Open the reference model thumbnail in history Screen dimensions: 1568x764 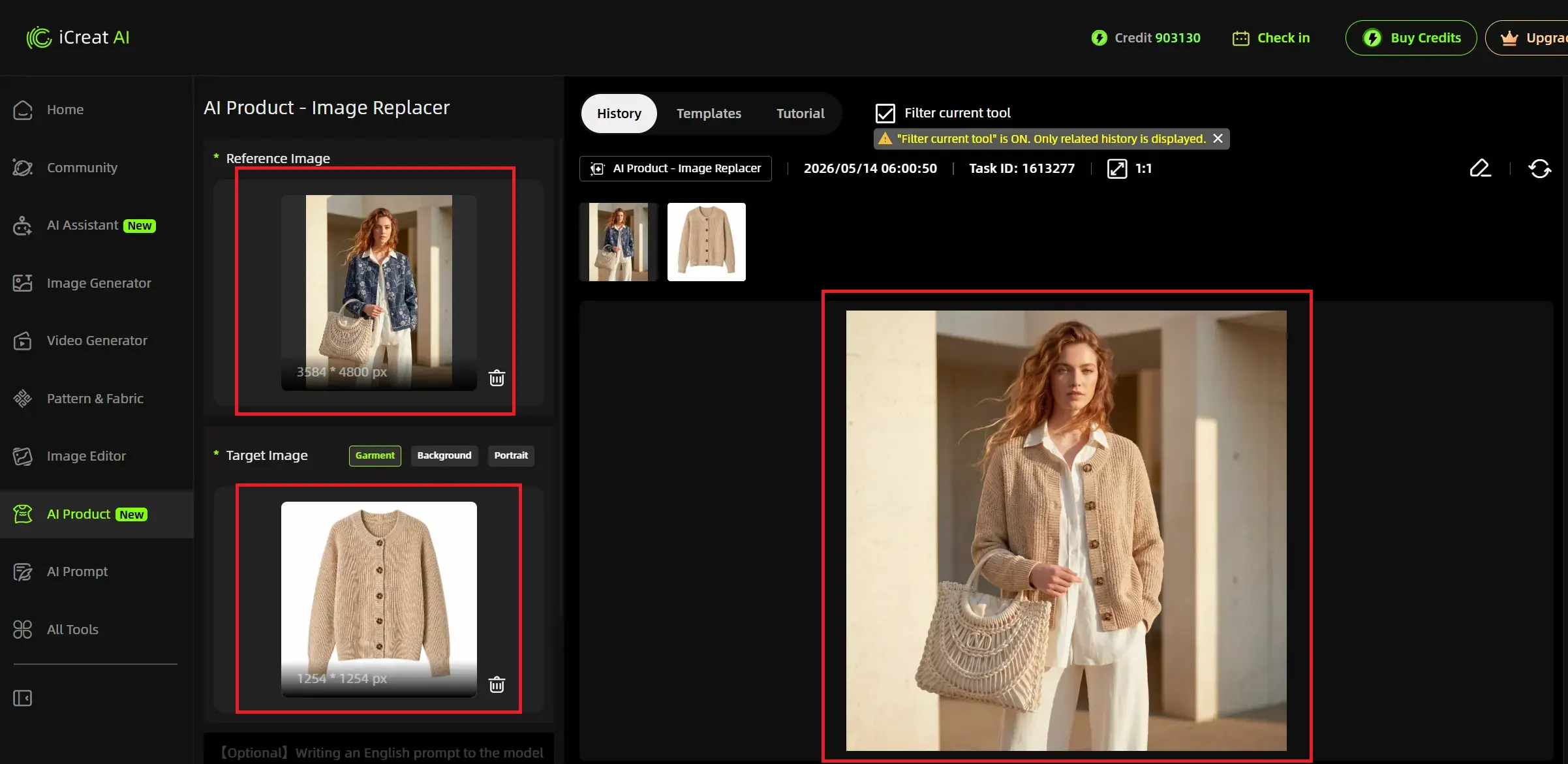[619, 242]
